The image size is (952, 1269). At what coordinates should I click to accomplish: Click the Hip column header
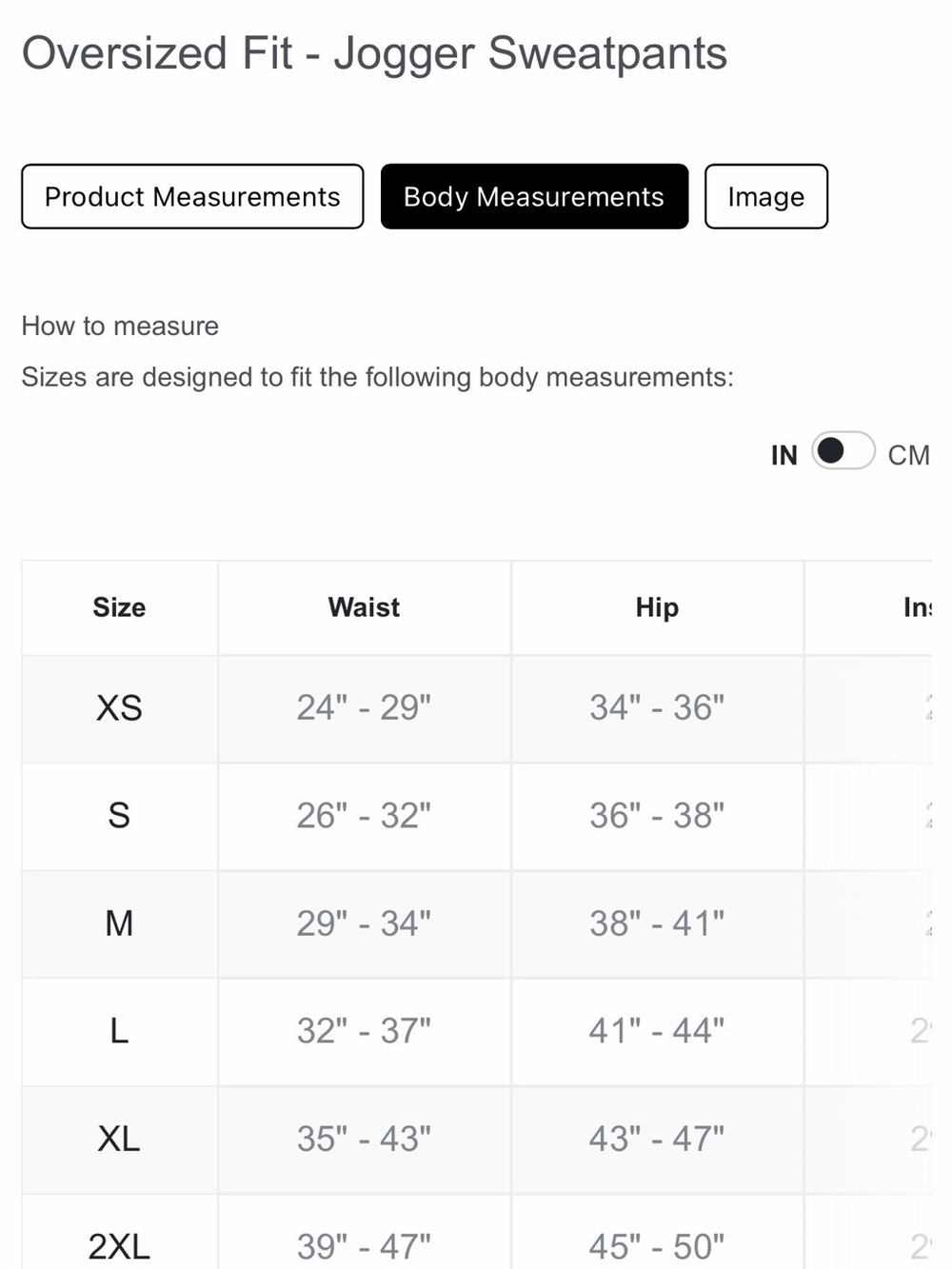tap(657, 607)
